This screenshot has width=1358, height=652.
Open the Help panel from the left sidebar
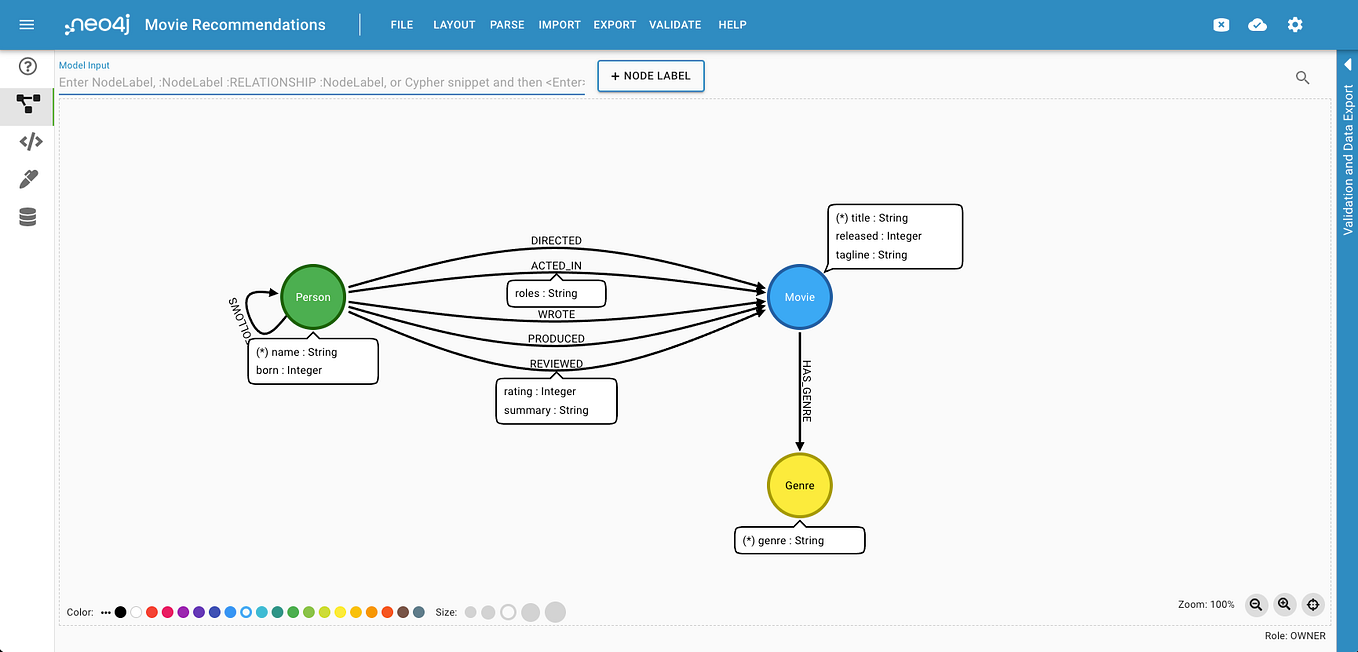(27, 67)
